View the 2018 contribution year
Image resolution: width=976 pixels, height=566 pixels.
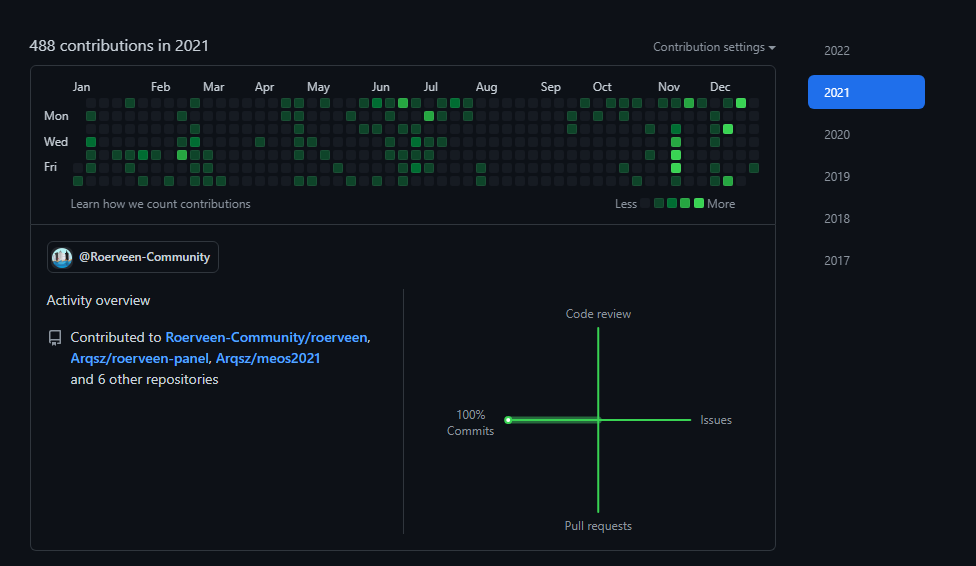pos(837,218)
